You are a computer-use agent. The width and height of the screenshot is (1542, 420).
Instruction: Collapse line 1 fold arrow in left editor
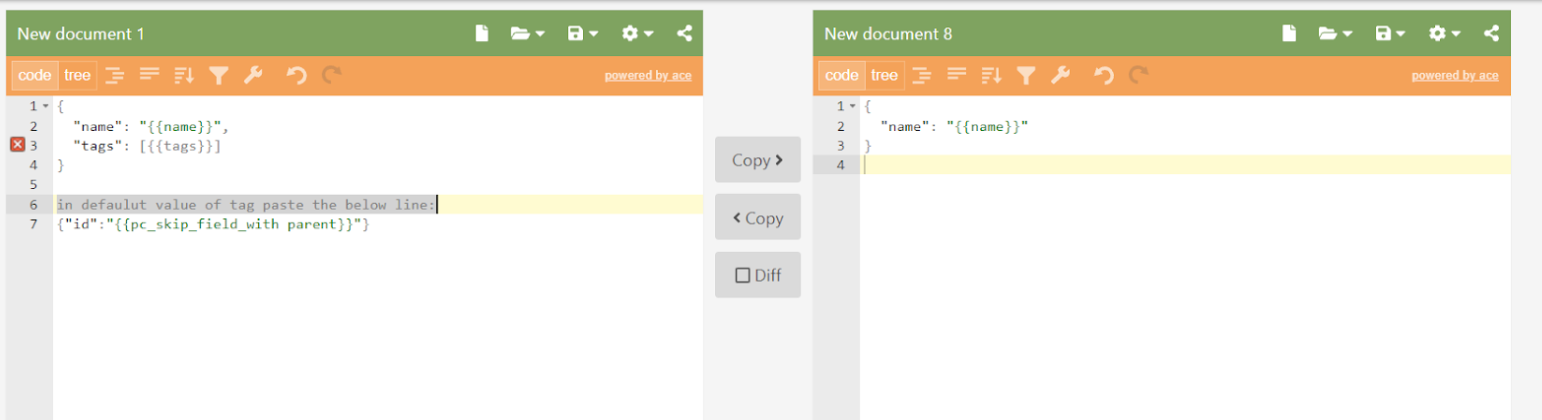(45, 106)
